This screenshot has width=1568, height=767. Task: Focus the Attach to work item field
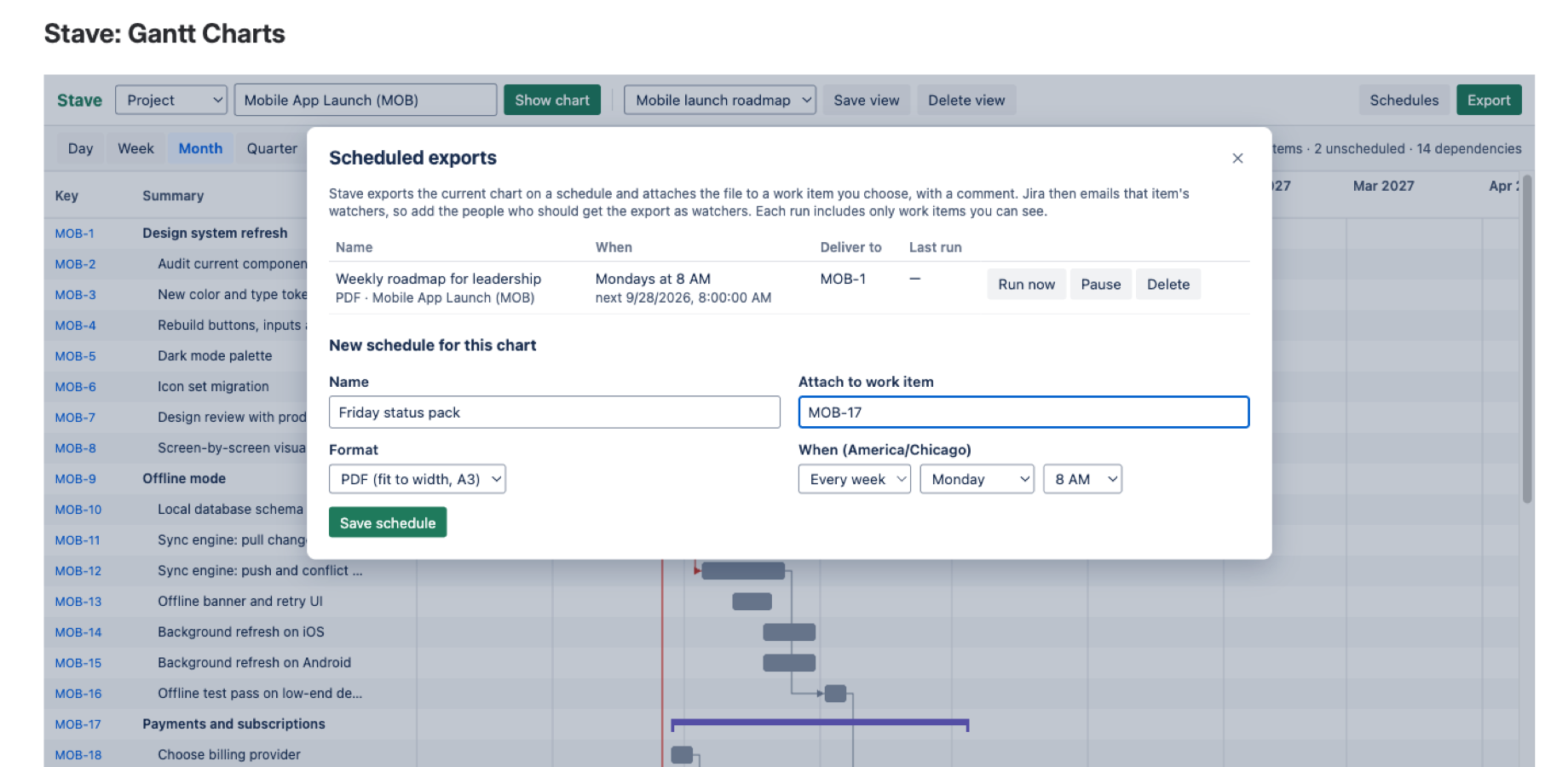(1023, 412)
